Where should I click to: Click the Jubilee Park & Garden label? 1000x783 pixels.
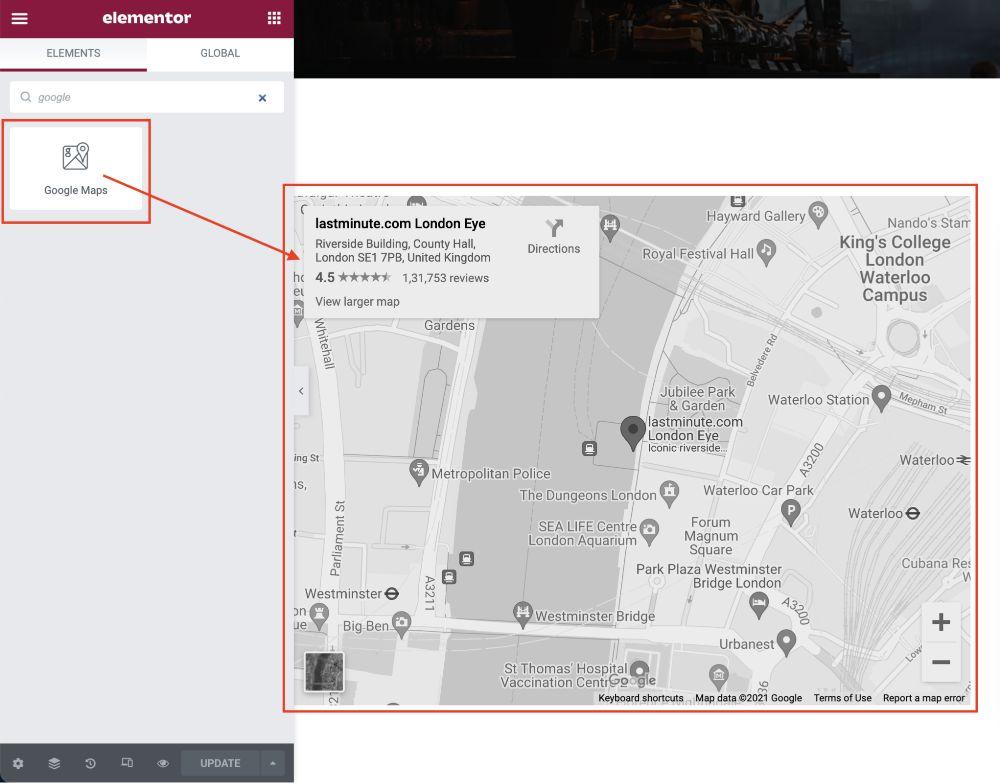pos(697,399)
